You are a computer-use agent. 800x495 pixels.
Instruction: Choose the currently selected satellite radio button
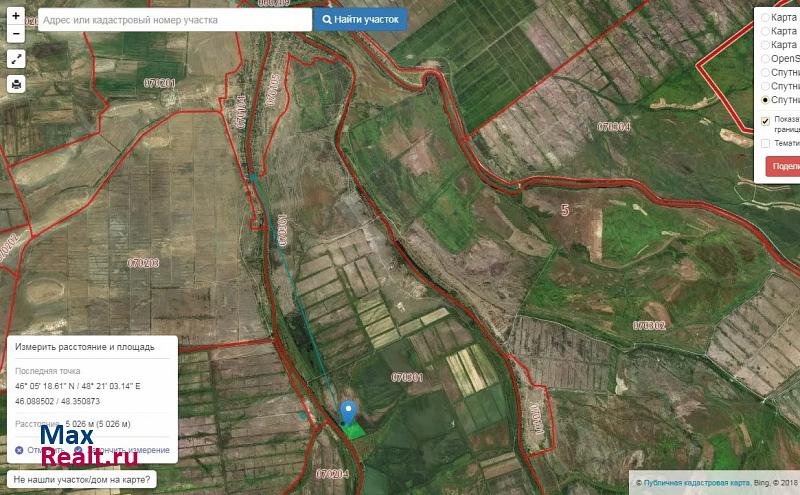pyautogui.click(x=766, y=100)
